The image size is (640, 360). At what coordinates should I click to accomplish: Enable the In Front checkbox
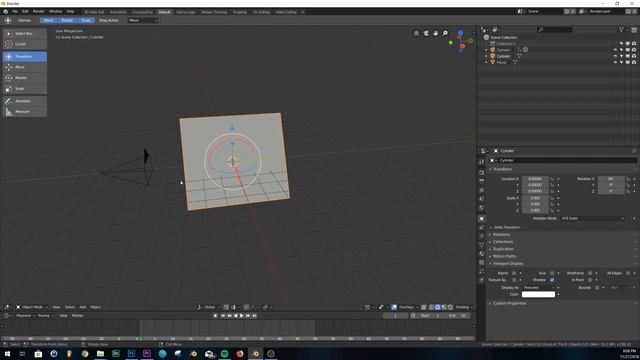click(x=590, y=280)
